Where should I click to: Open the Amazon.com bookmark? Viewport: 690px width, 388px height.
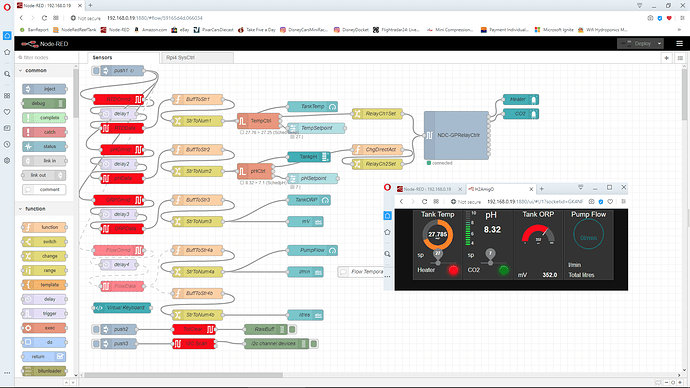(x=150, y=30)
